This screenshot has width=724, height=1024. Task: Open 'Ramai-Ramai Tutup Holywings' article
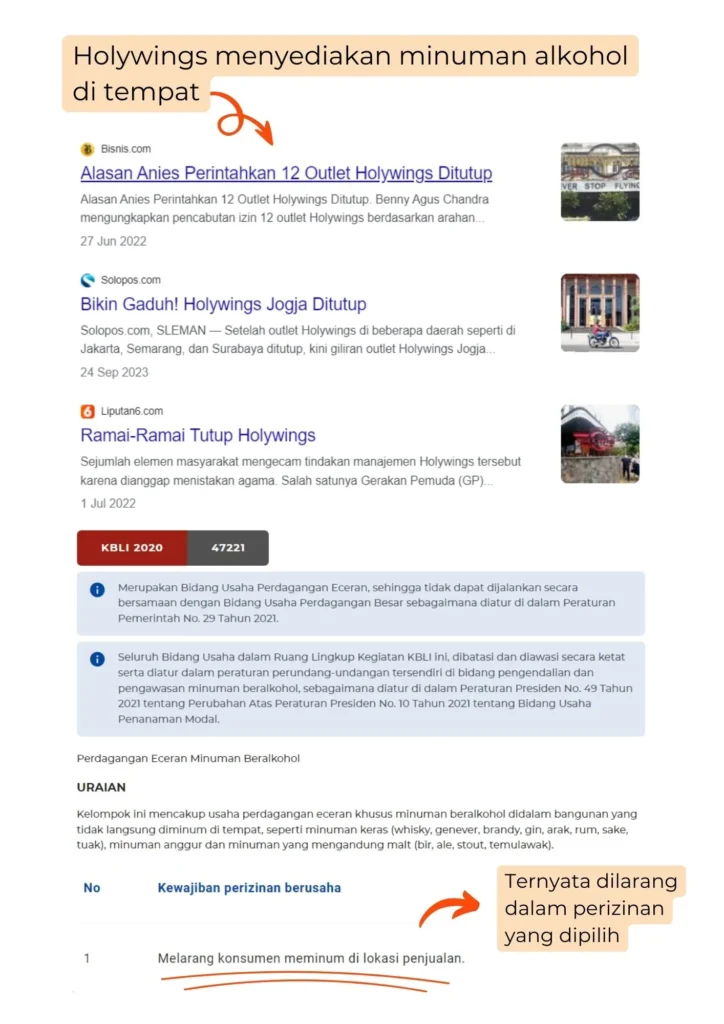coord(198,436)
